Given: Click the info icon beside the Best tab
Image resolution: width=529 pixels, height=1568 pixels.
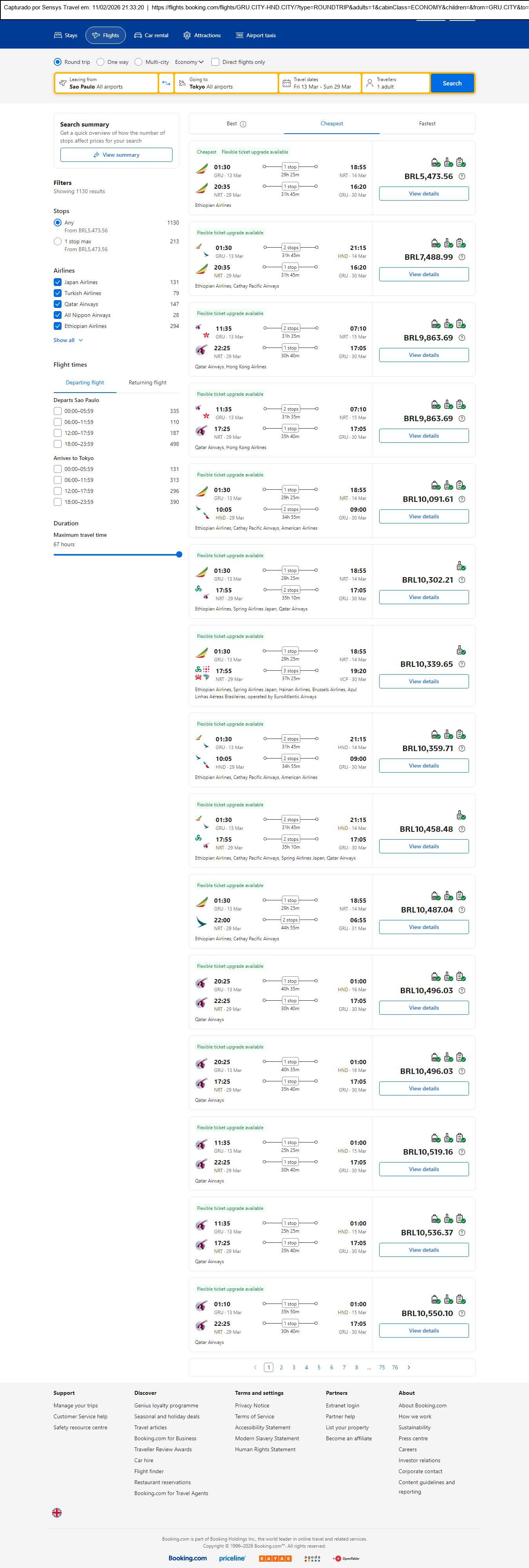Looking at the screenshot, I should pos(243,124).
